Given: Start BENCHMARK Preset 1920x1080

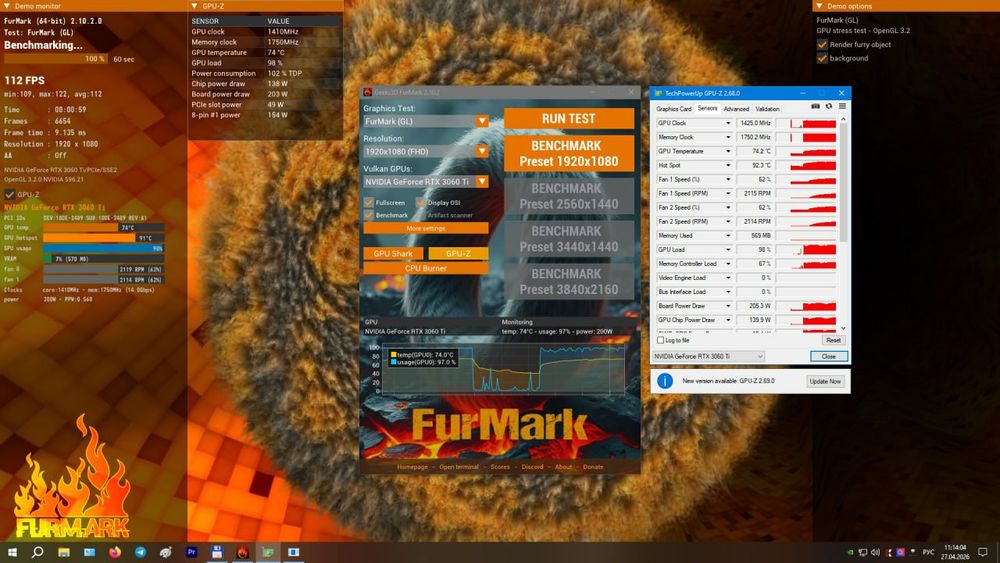Looking at the screenshot, I should click(569, 153).
